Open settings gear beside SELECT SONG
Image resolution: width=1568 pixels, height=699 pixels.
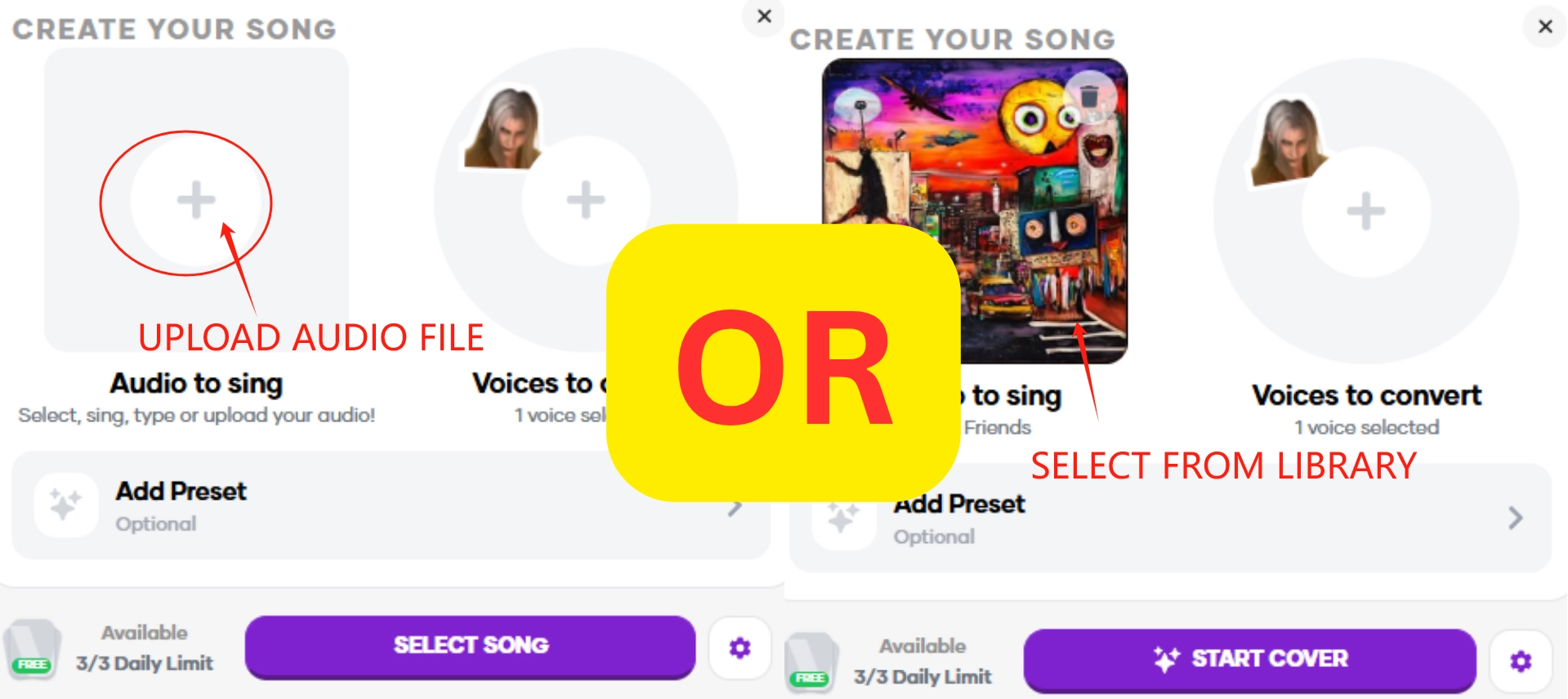pos(739,648)
